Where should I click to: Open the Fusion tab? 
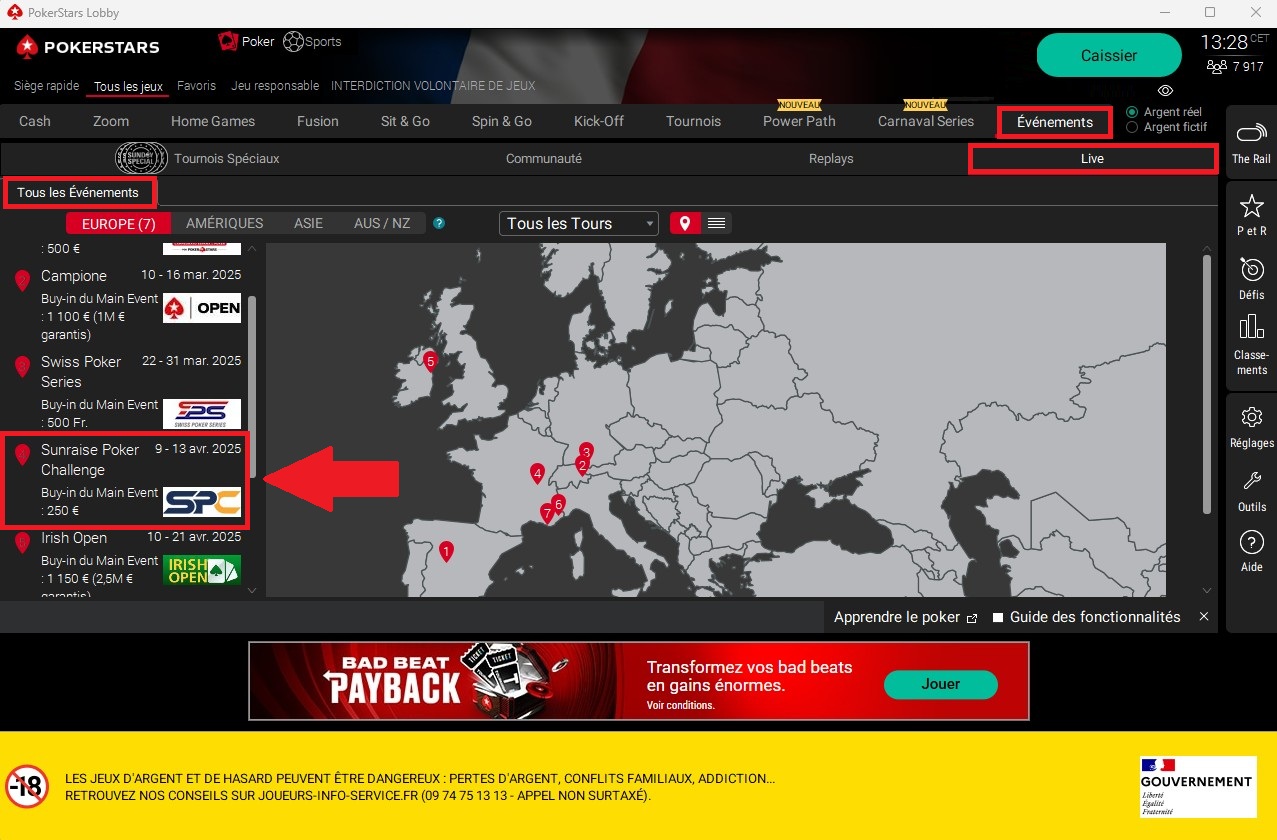coord(318,121)
